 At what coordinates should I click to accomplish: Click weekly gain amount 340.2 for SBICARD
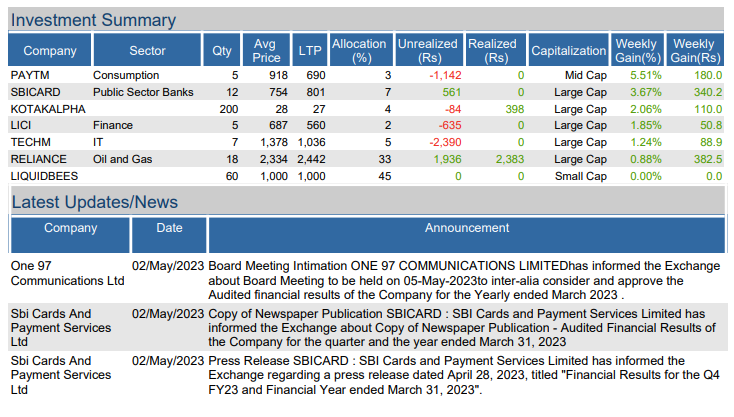tap(708, 92)
